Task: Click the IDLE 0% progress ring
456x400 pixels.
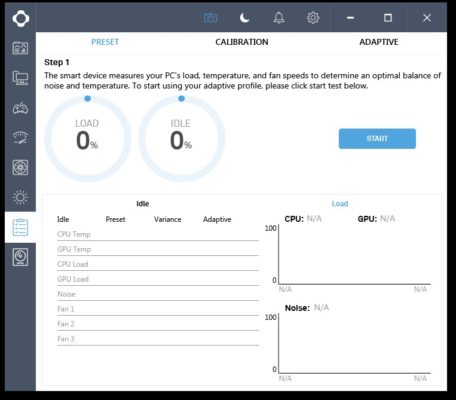Action: pyautogui.click(x=182, y=138)
